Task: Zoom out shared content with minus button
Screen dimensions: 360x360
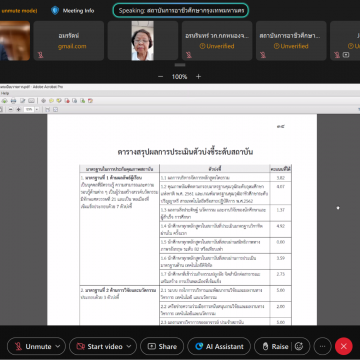Action: click(160, 77)
